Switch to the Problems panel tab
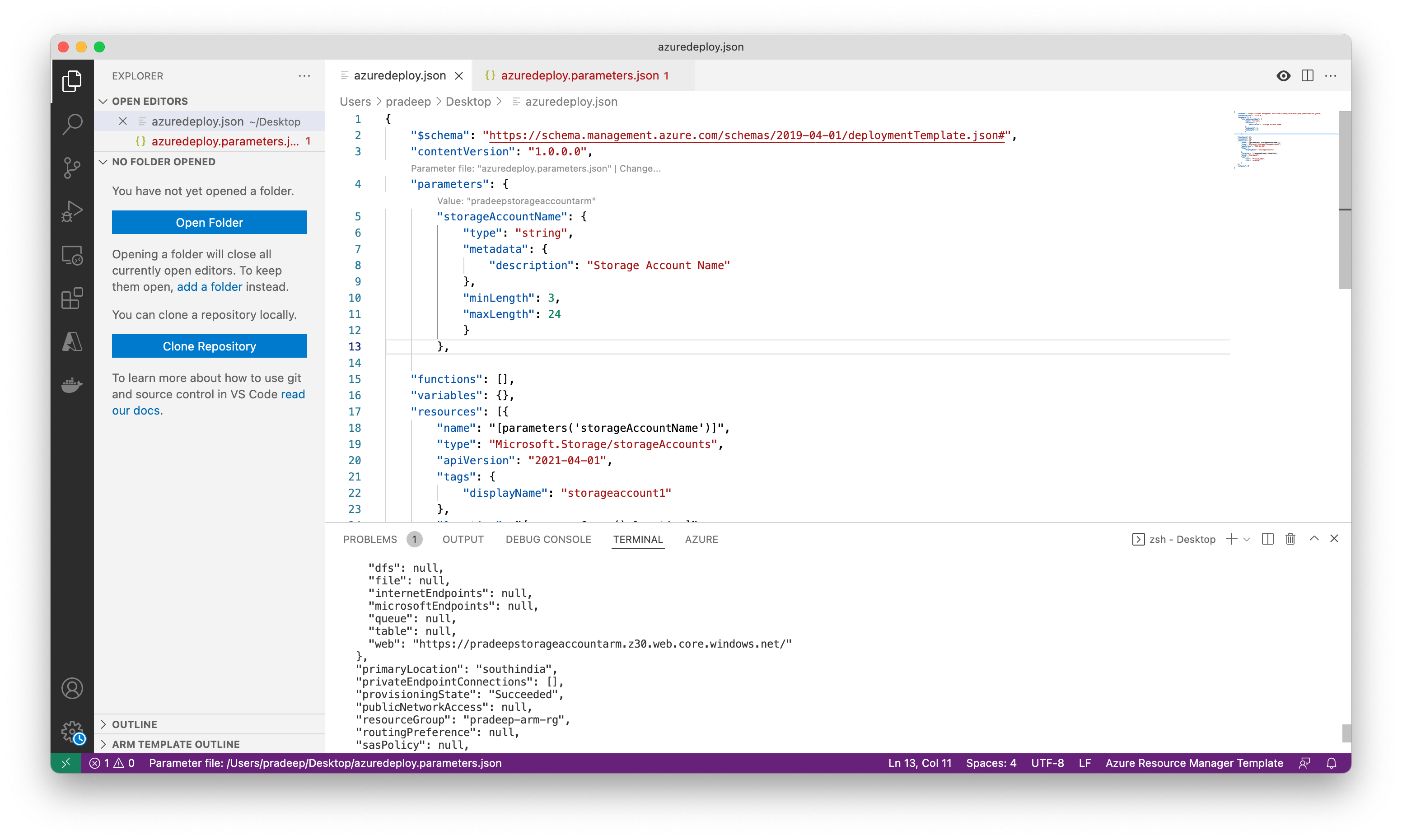 point(370,539)
